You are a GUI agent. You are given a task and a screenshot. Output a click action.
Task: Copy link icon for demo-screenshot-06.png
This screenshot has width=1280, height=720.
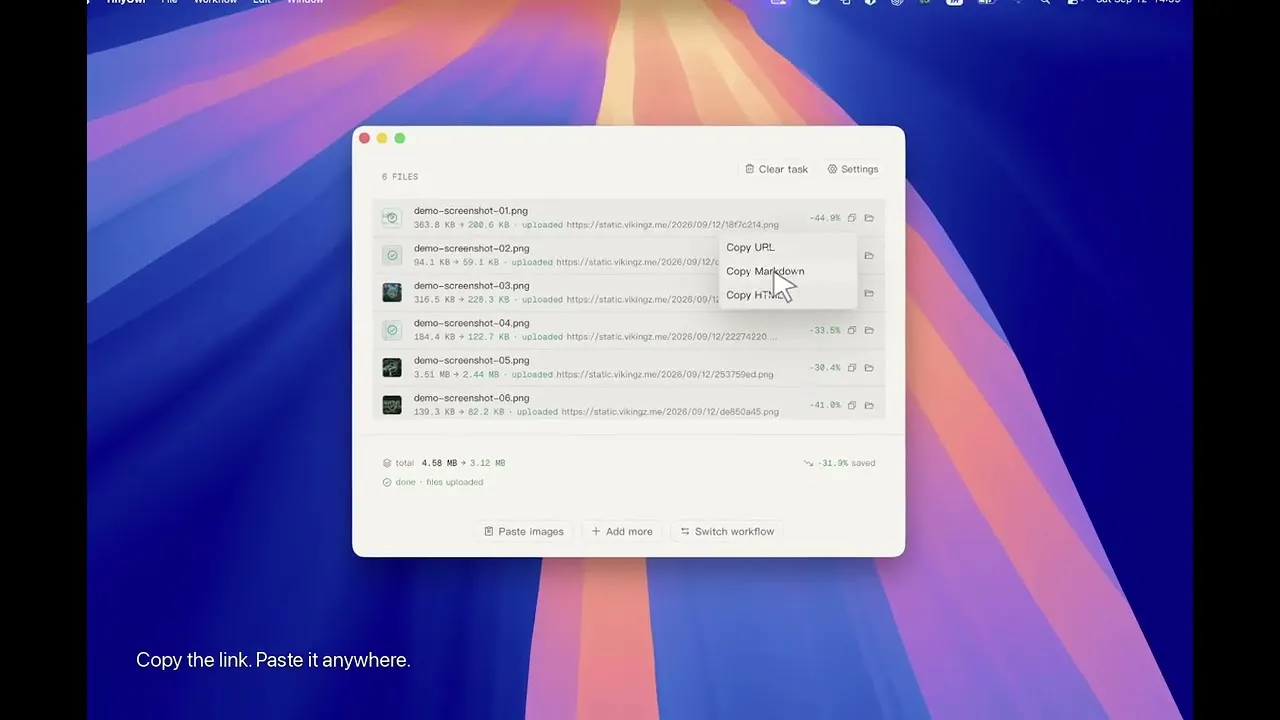(852, 405)
